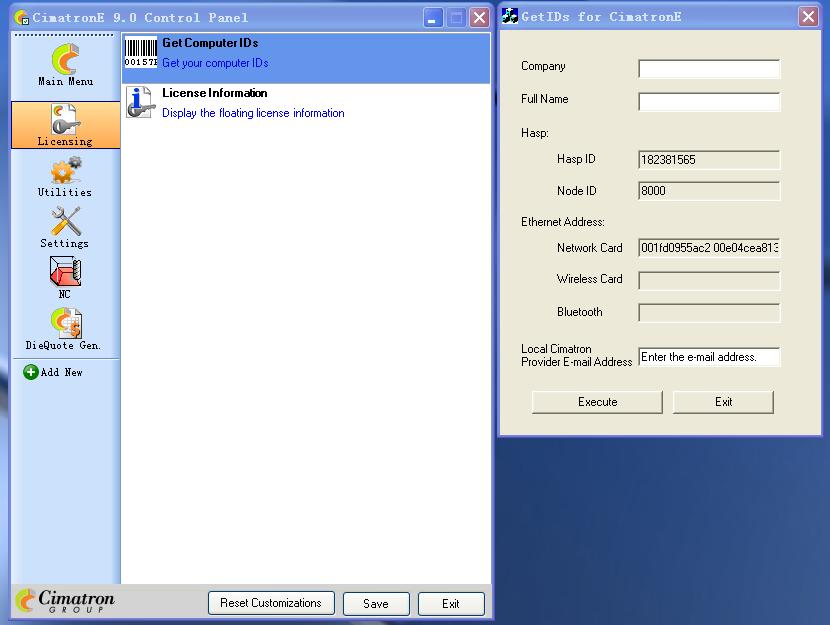Viewport: 830px width, 625px height.
Task: Click the Node ID field
Action: click(709, 191)
